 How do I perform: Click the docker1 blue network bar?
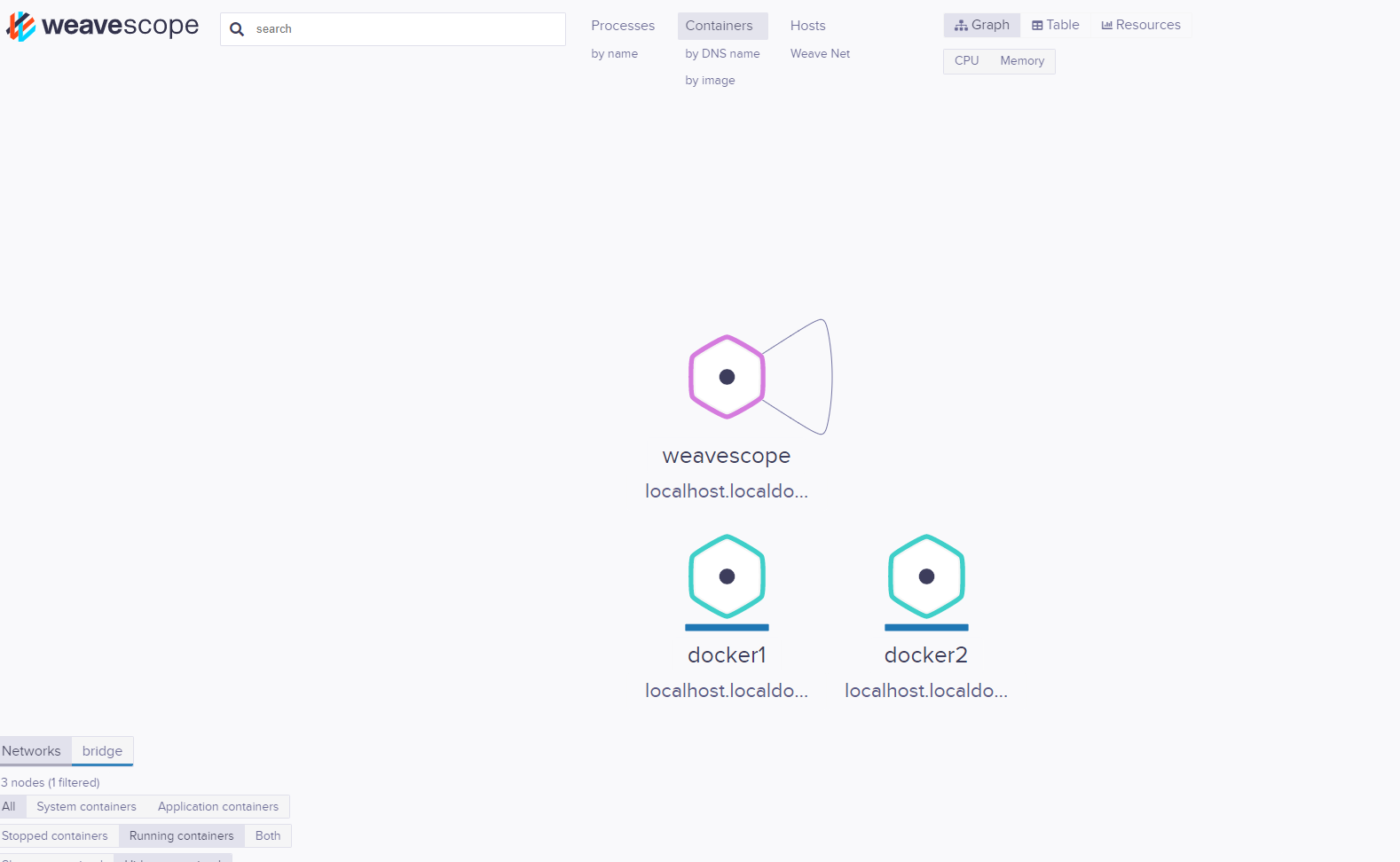point(727,627)
